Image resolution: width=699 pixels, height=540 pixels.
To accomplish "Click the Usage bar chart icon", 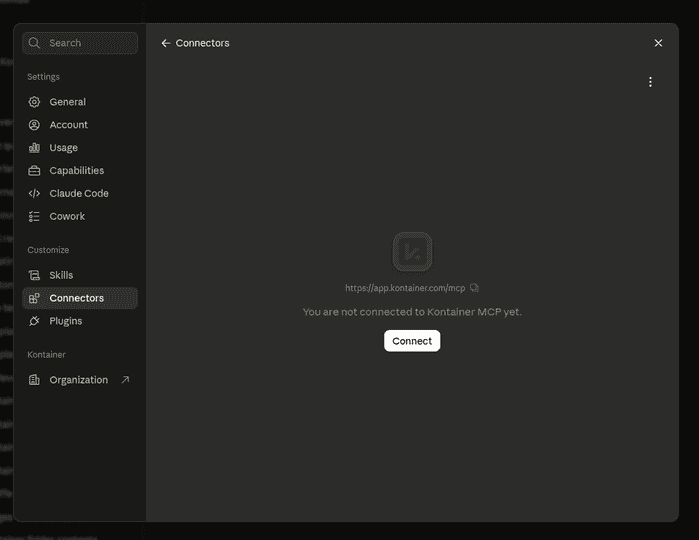I will [34, 148].
